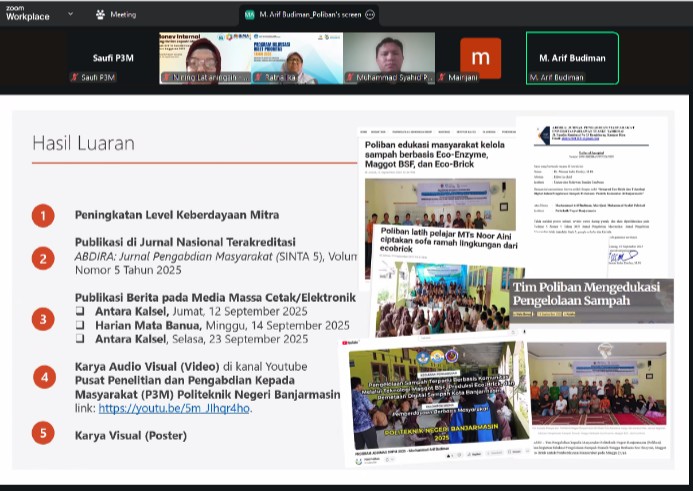The height and width of the screenshot is (491, 693).
Task: Click the orange number 3 circle
Action: point(43,319)
